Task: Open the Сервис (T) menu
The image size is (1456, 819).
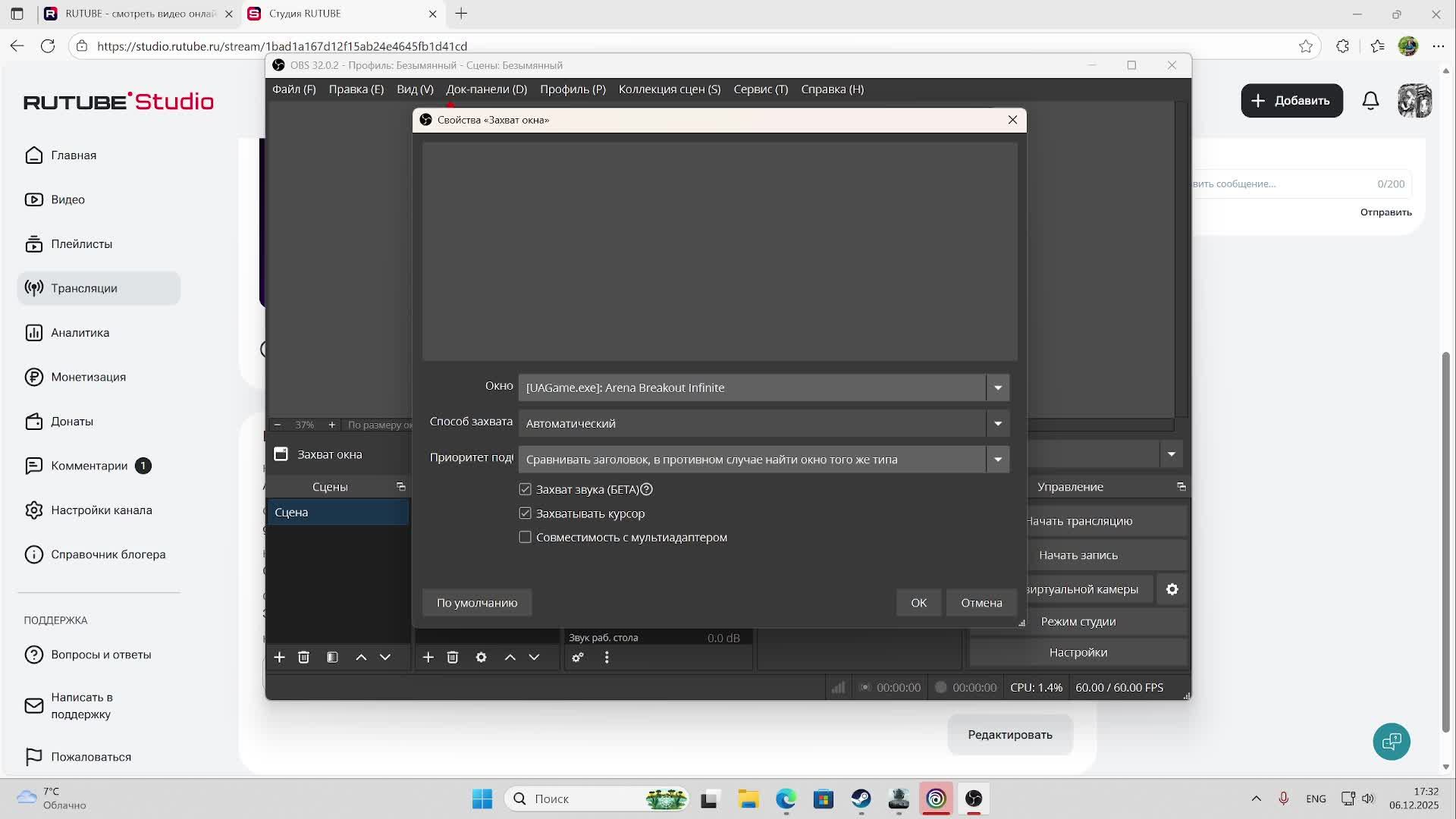Action: click(761, 89)
